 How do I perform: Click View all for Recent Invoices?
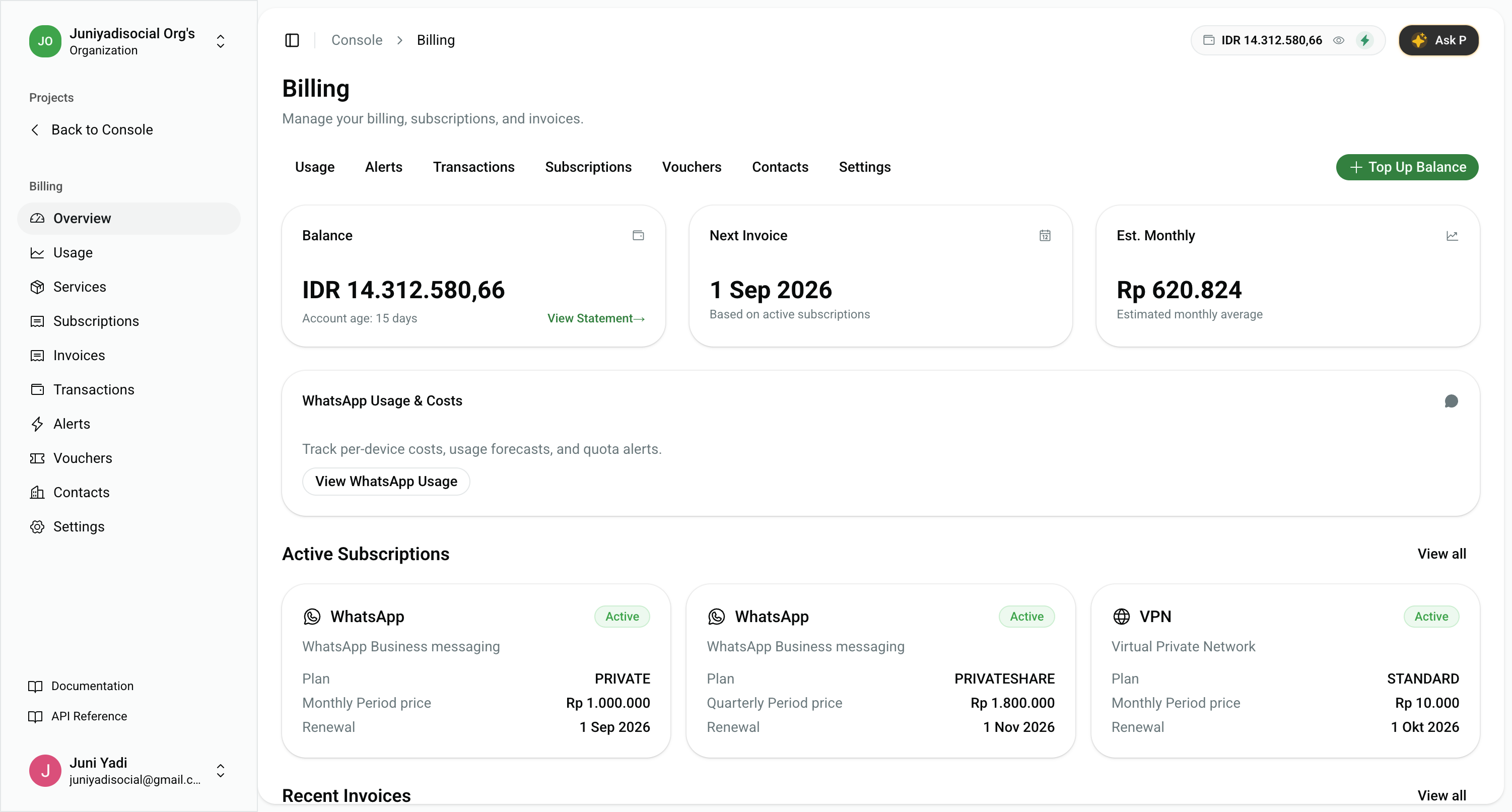(x=1441, y=795)
